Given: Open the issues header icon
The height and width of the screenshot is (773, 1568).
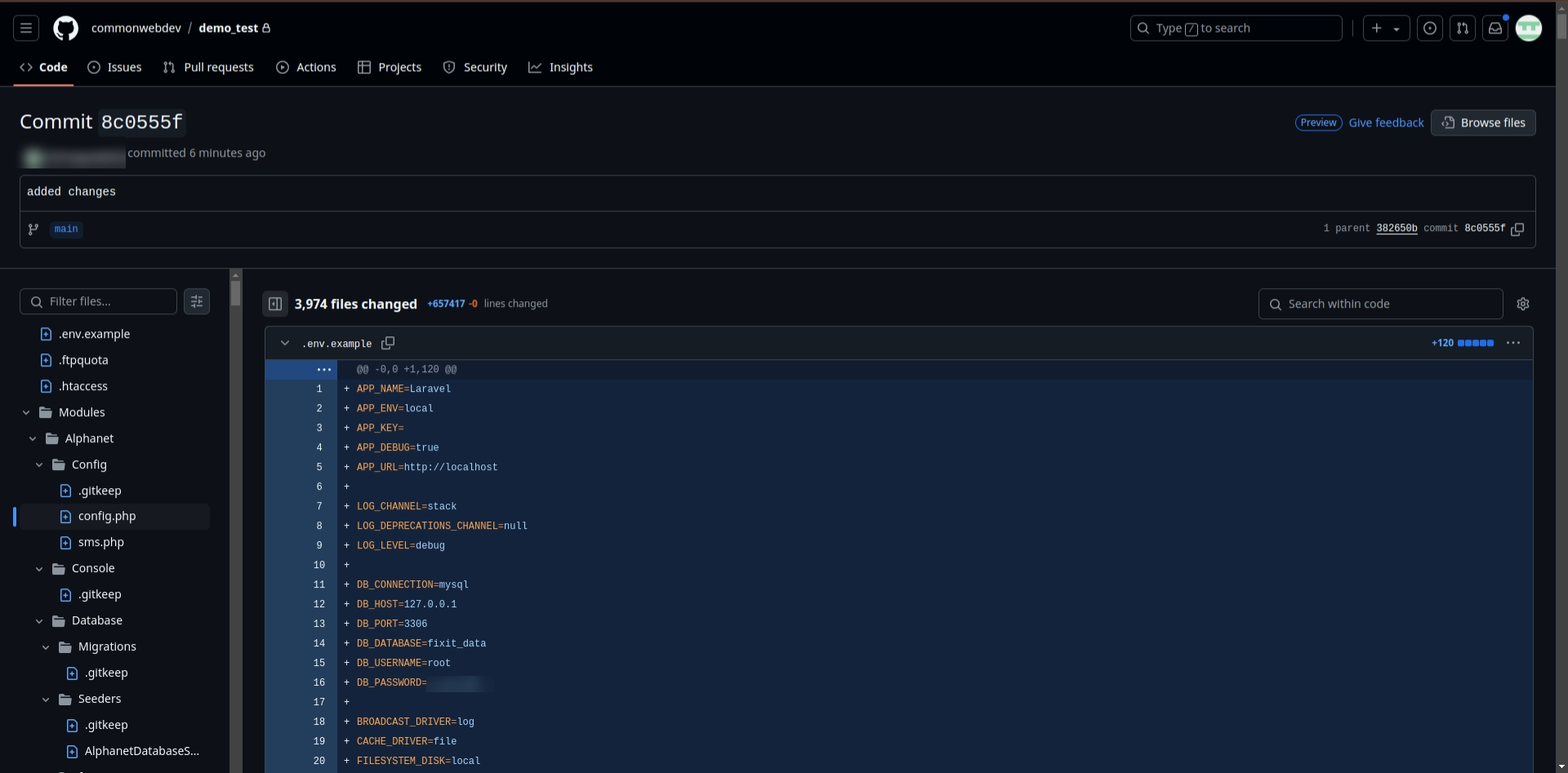Looking at the screenshot, I should point(1429,29).
